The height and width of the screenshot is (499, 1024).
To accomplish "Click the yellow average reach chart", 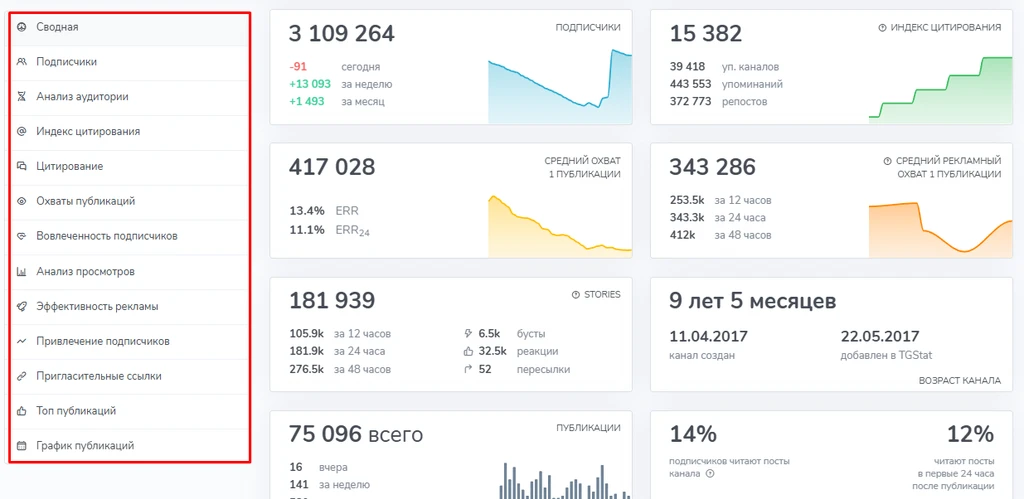I will coord(560,226).
